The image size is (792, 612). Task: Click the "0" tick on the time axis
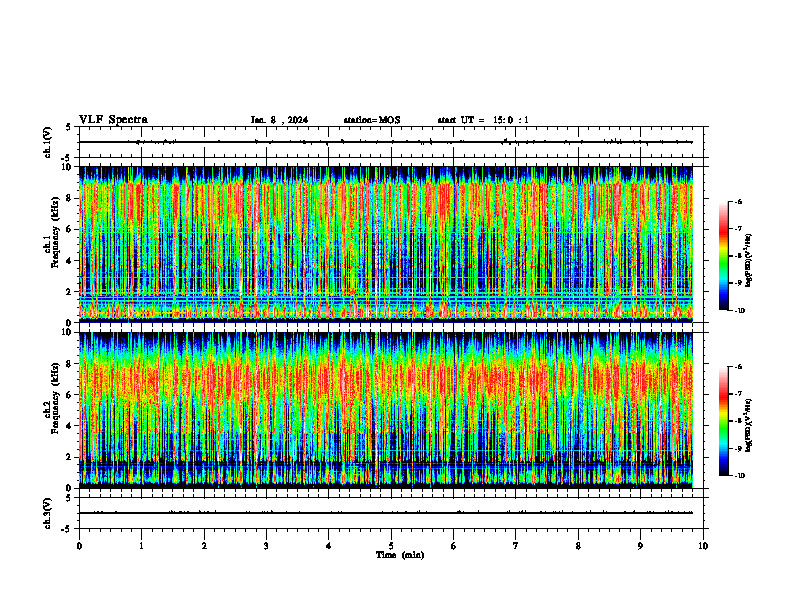79,546
